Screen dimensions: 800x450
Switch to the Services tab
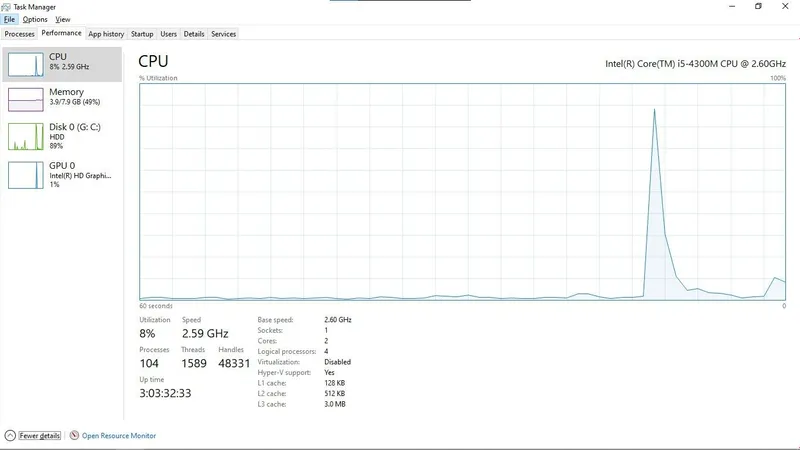pyautogui.click(x=223, y=34)
